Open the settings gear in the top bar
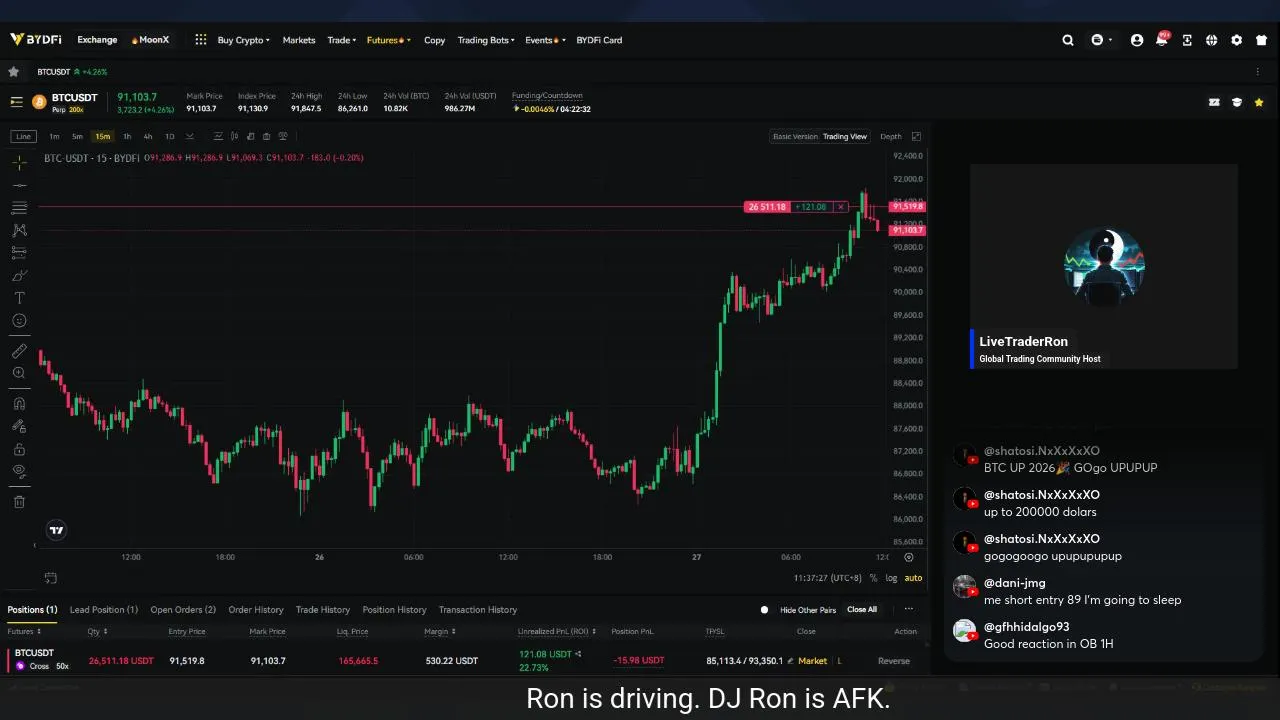Viewport: 1280px width, 720px height. pos(1236,40)
